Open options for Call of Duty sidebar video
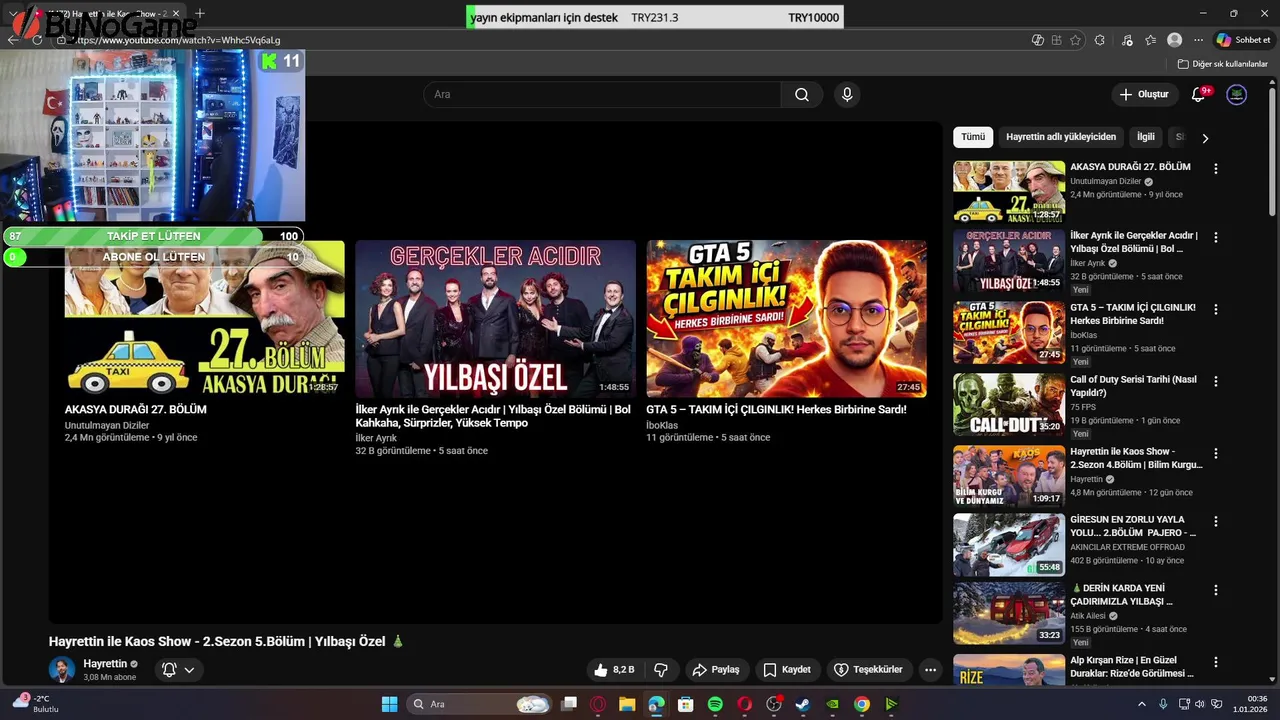Screen dimensions: 1280x720 click(x=1216, y=382)
